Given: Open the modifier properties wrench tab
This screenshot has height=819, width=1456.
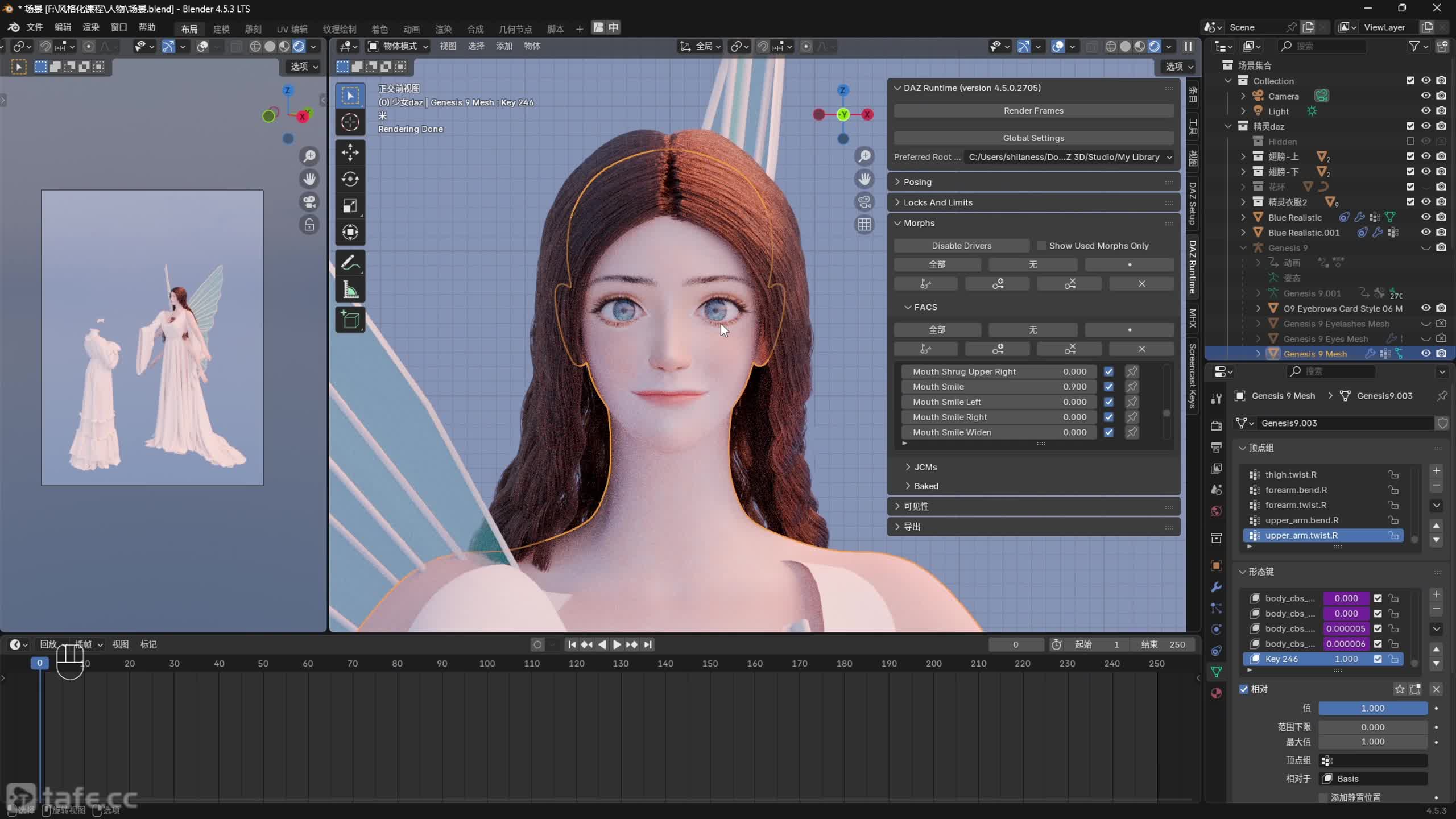Looking at the screenshot, I should [x=1216, y=586].
